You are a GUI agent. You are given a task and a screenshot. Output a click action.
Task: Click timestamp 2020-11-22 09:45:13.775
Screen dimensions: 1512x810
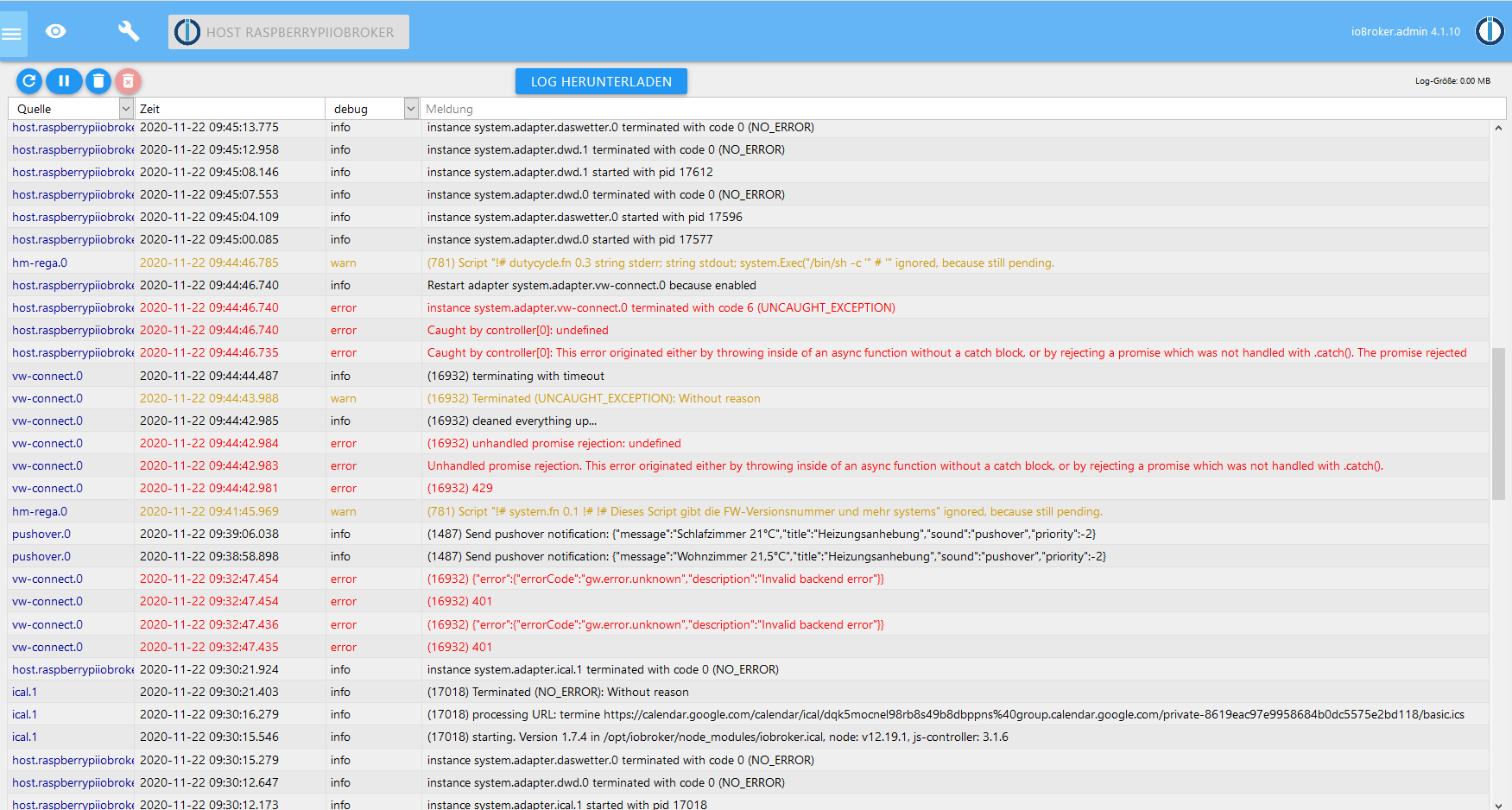pyautogui.click(x=209, y=127)
